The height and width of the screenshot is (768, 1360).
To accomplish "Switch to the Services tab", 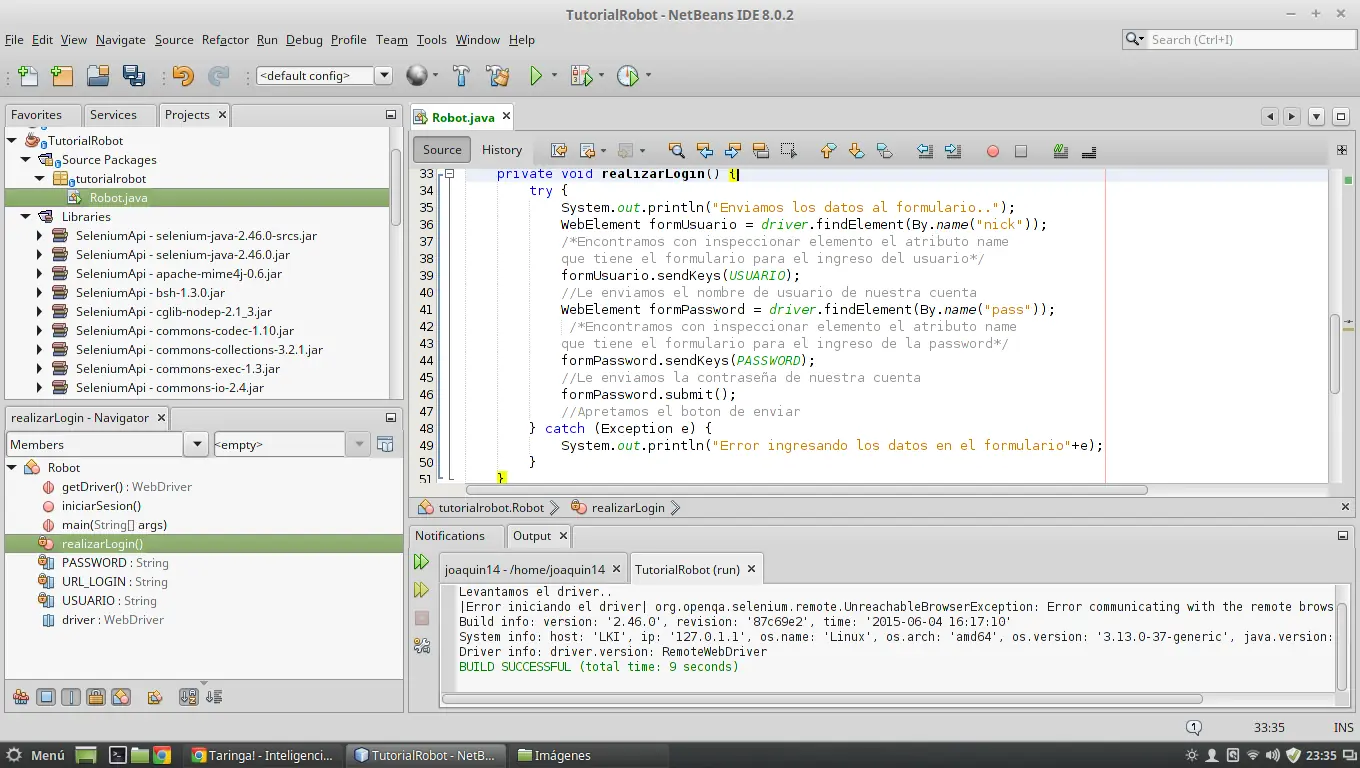I will click(x=113, y=115).
